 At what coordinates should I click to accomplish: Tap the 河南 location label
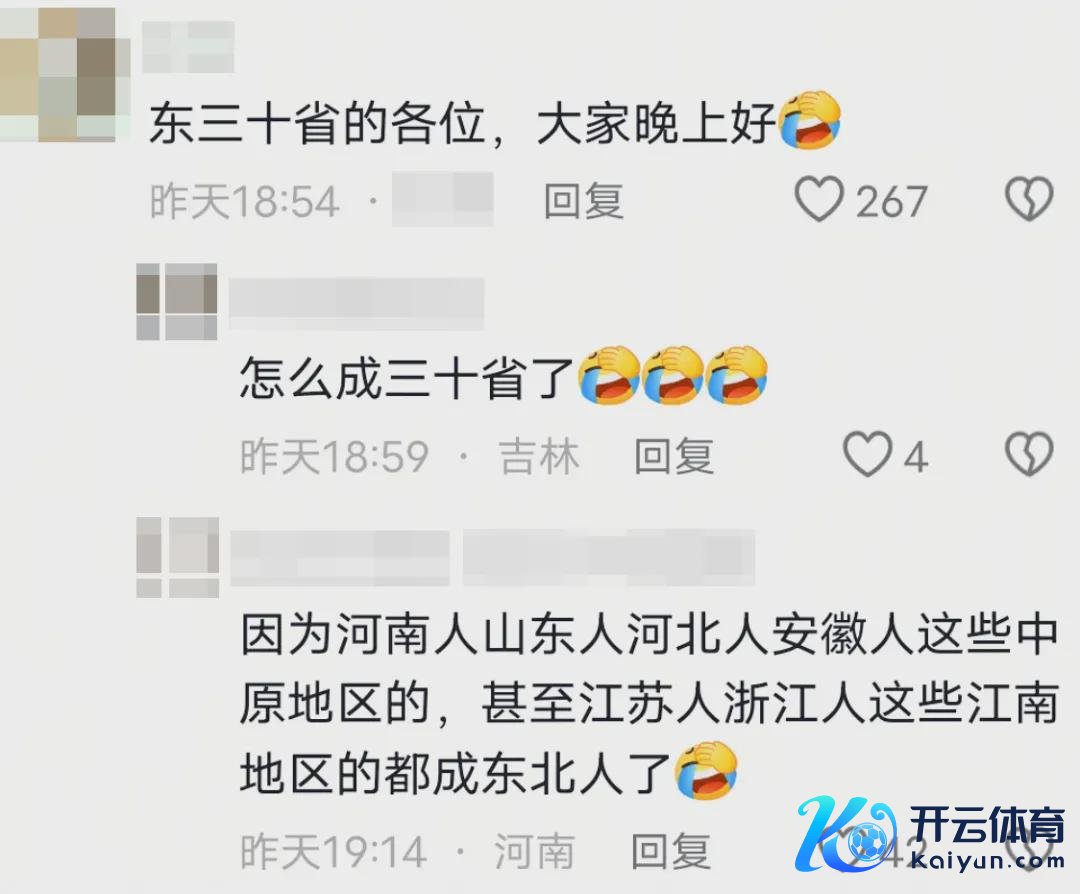click(x=534, y=851)
